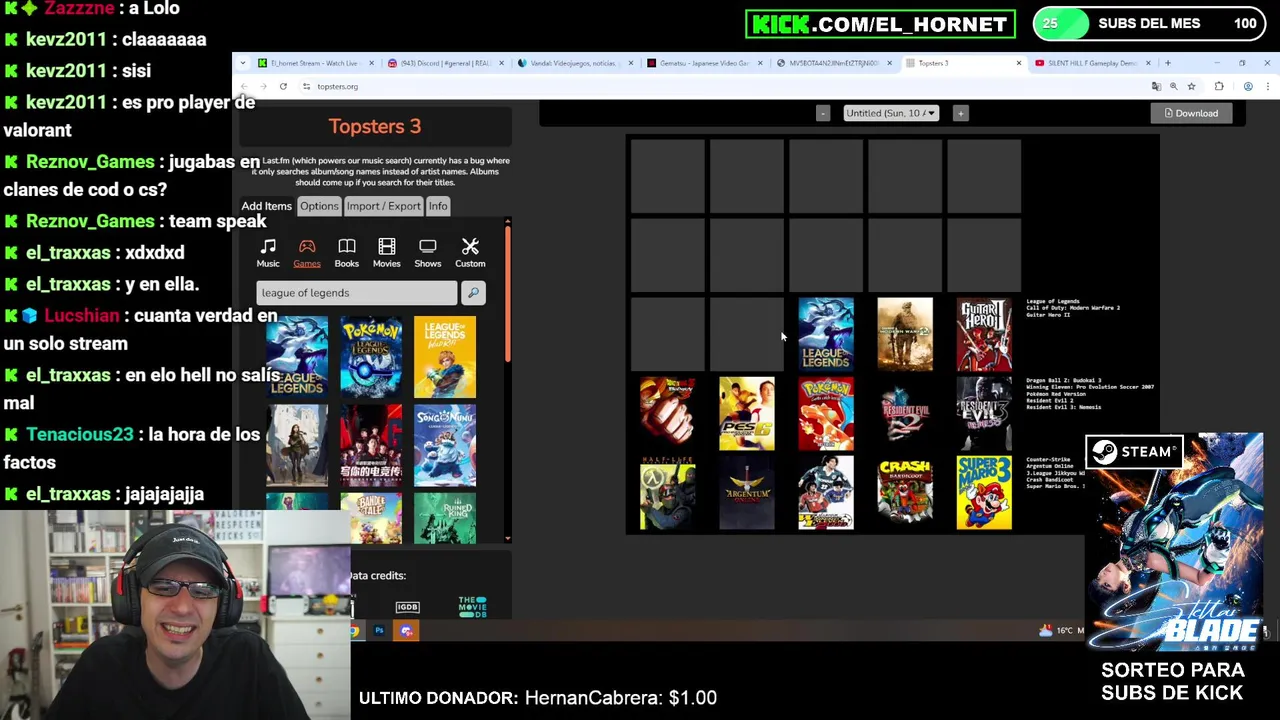Image resolution: width=1280 pixels, height=720 pixels.
Task: Select the Shows category icon
Action: (428, 253)
